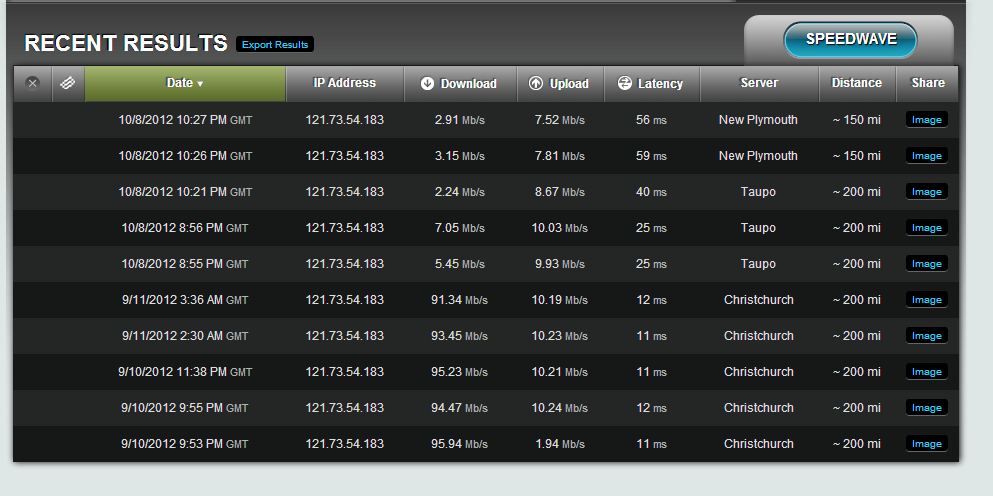
Task: Click the Download arrow icon in column header
Action: 427,83
